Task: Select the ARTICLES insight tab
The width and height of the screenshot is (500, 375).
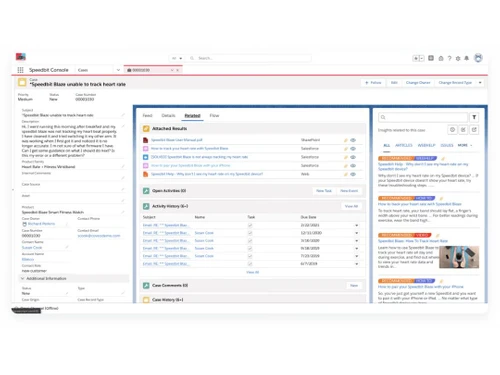Action: tap(404, 145)
